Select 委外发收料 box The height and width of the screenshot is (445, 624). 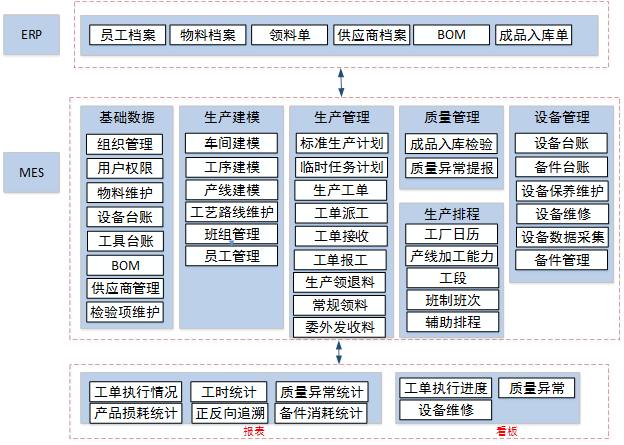click(341, 327)
